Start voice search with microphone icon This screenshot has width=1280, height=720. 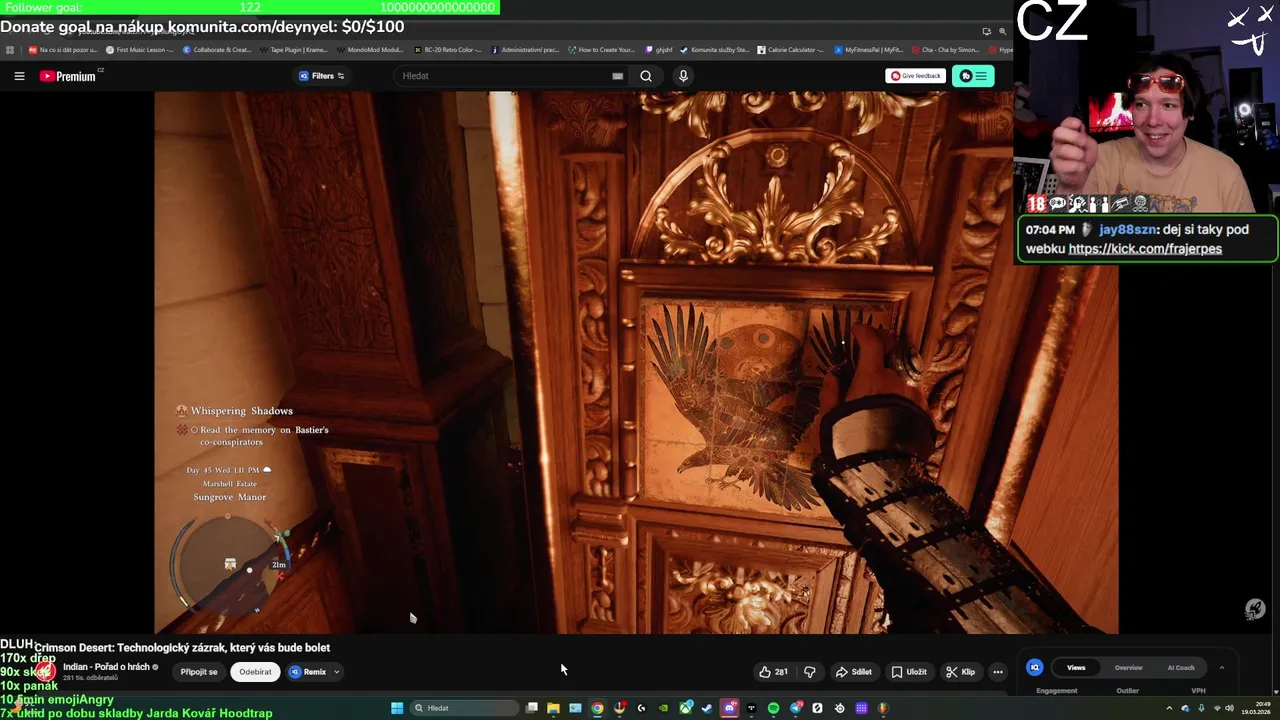tap(683, 76)
